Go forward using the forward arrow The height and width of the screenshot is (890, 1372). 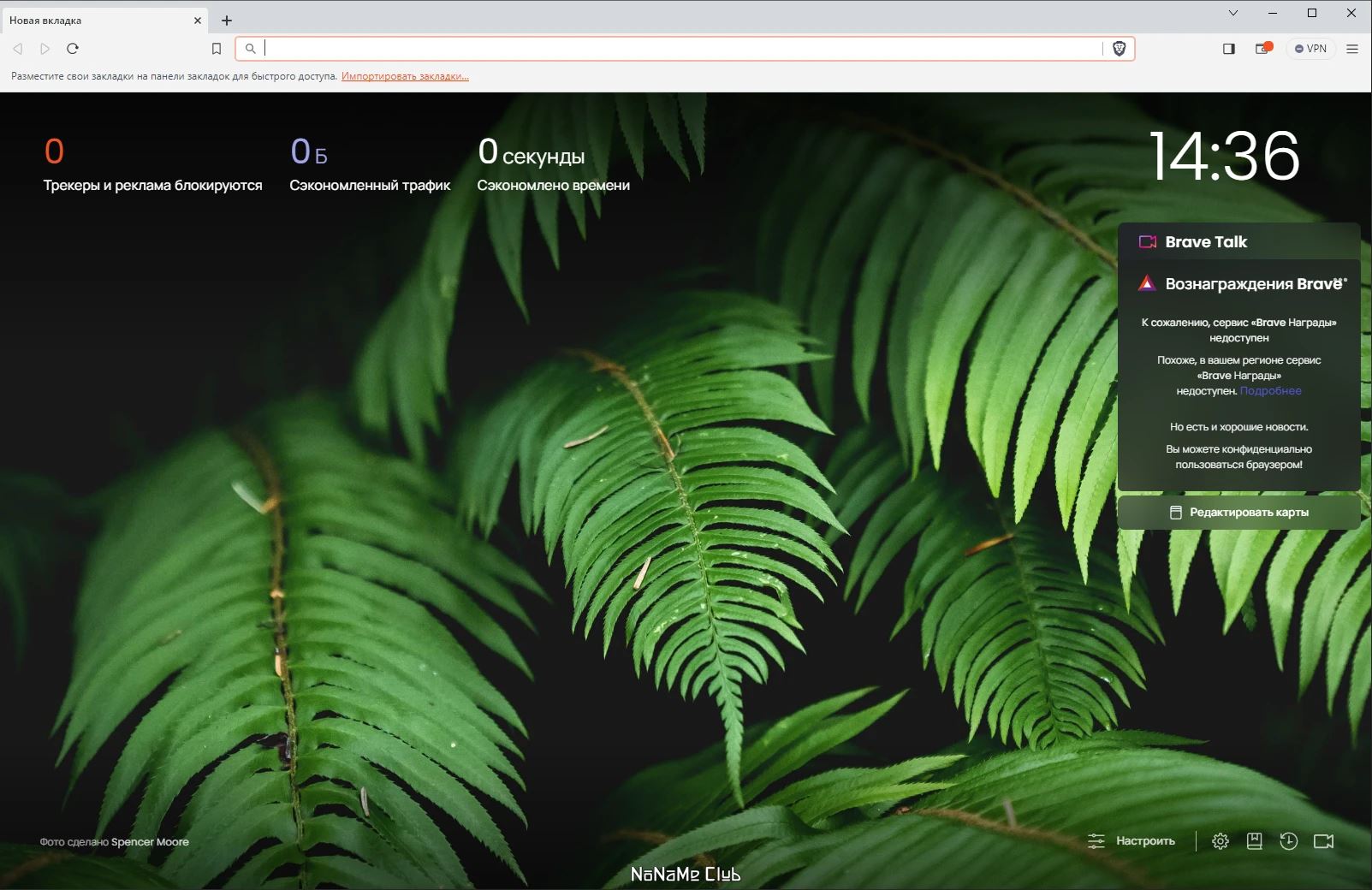[45, 49]
